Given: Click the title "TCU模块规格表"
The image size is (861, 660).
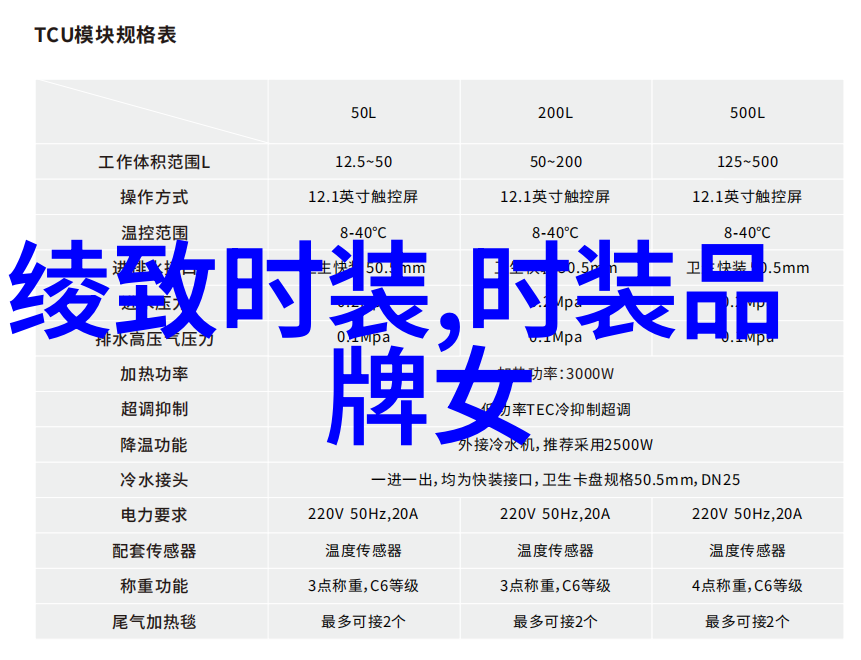Looking at the screenshot, I should click(105, 35).
